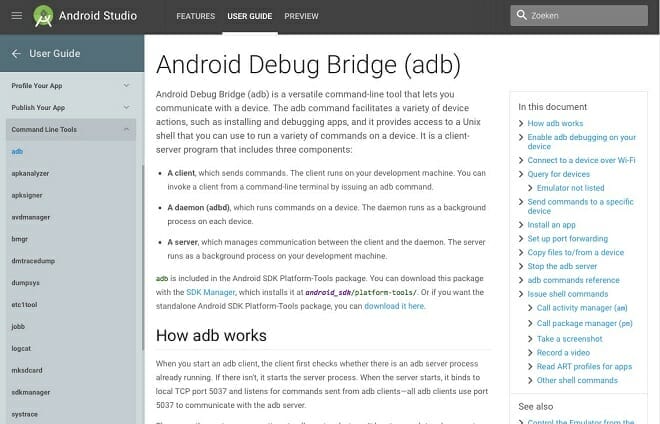660x424 pixels.
Task: Open Record a video link
Action: 563,353
